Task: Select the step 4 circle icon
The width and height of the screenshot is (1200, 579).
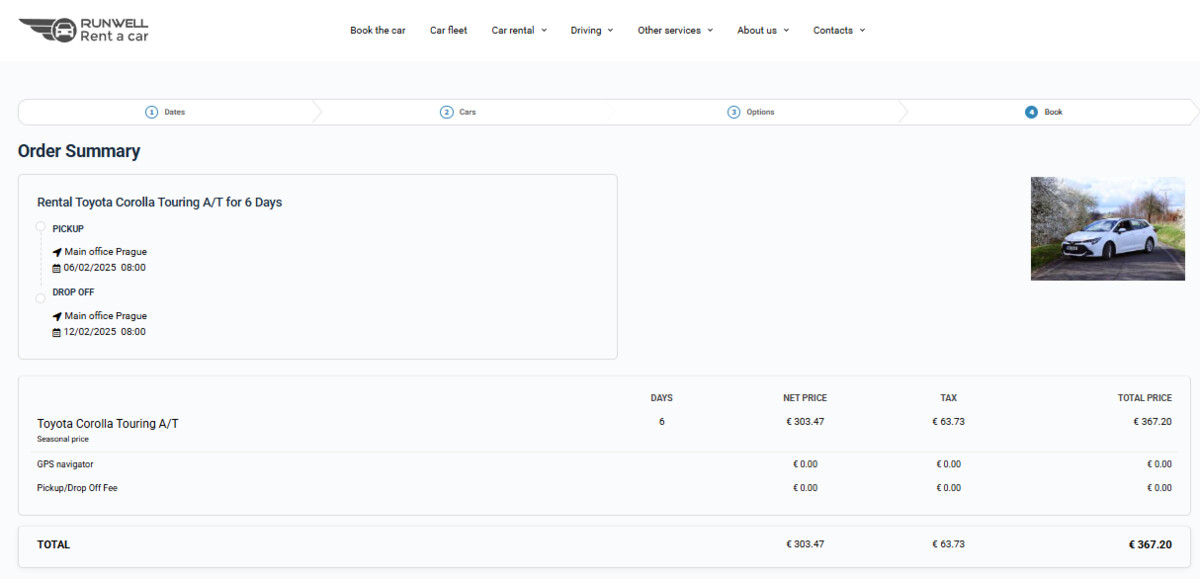Action: tap(1031, 112)
